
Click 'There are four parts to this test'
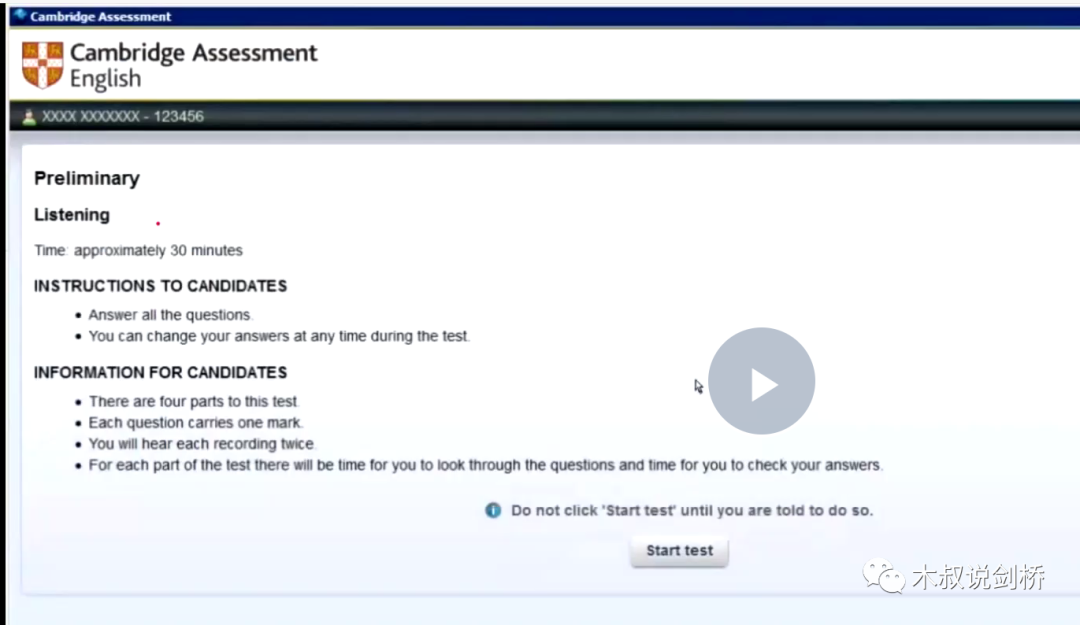pyautogui.click(x=194, y=401)
